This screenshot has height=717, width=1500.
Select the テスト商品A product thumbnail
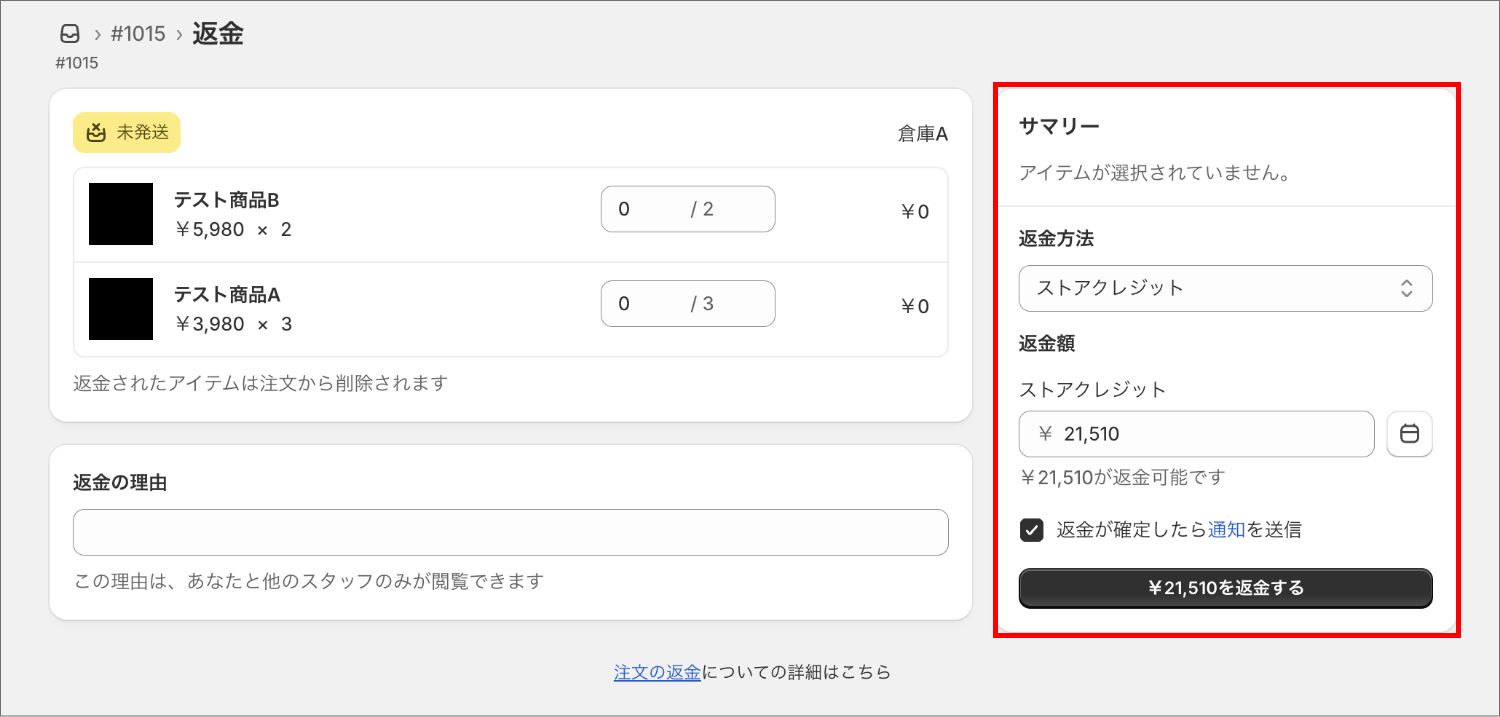(x=121, y=309)
